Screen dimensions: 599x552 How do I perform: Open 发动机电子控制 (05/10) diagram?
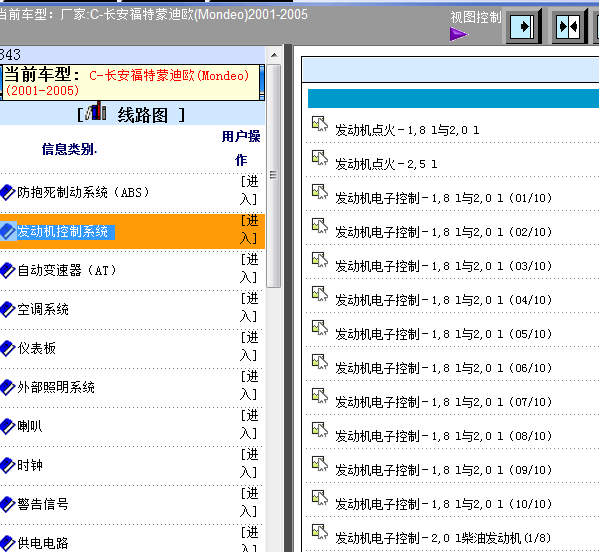point(444,334)
